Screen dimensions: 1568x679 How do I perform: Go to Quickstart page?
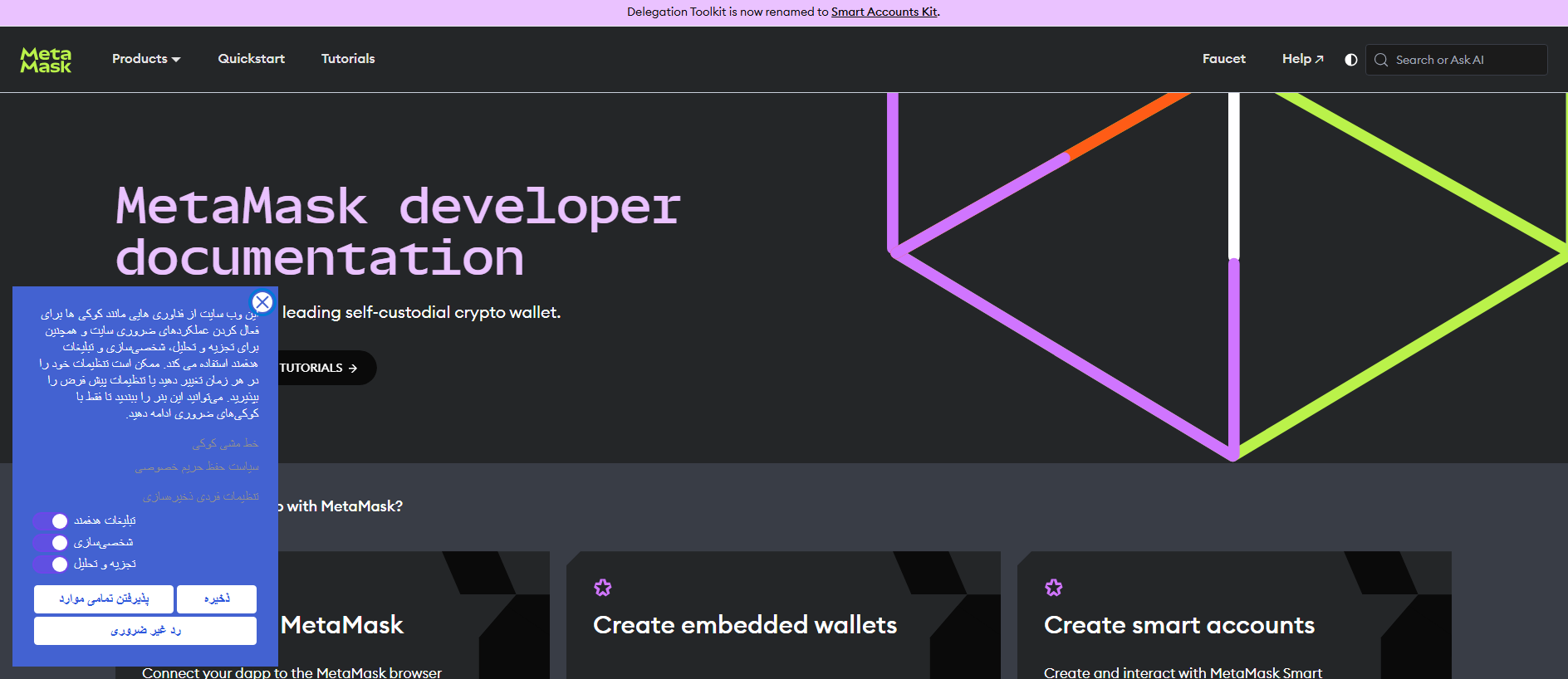click(252, 59)
